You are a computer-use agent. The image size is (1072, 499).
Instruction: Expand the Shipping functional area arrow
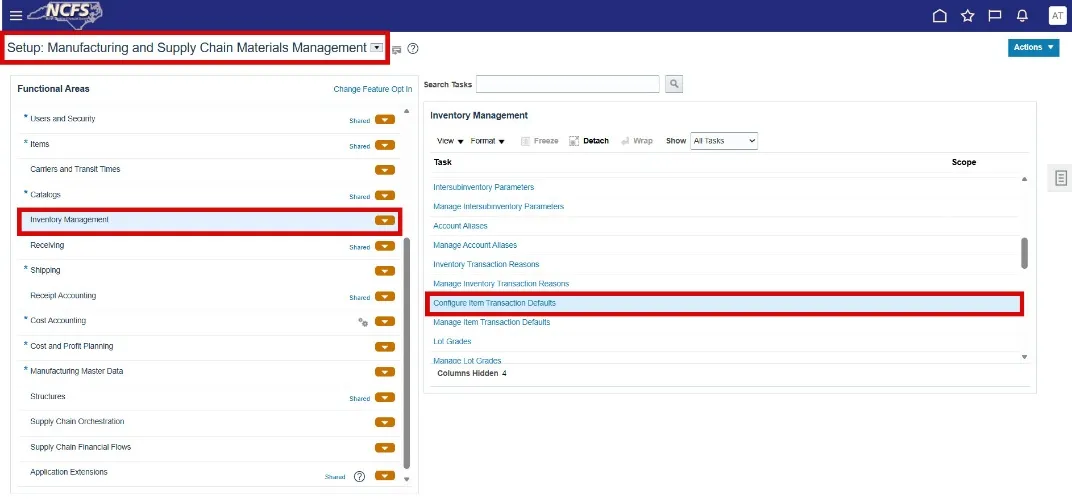(x=385, y=270)
